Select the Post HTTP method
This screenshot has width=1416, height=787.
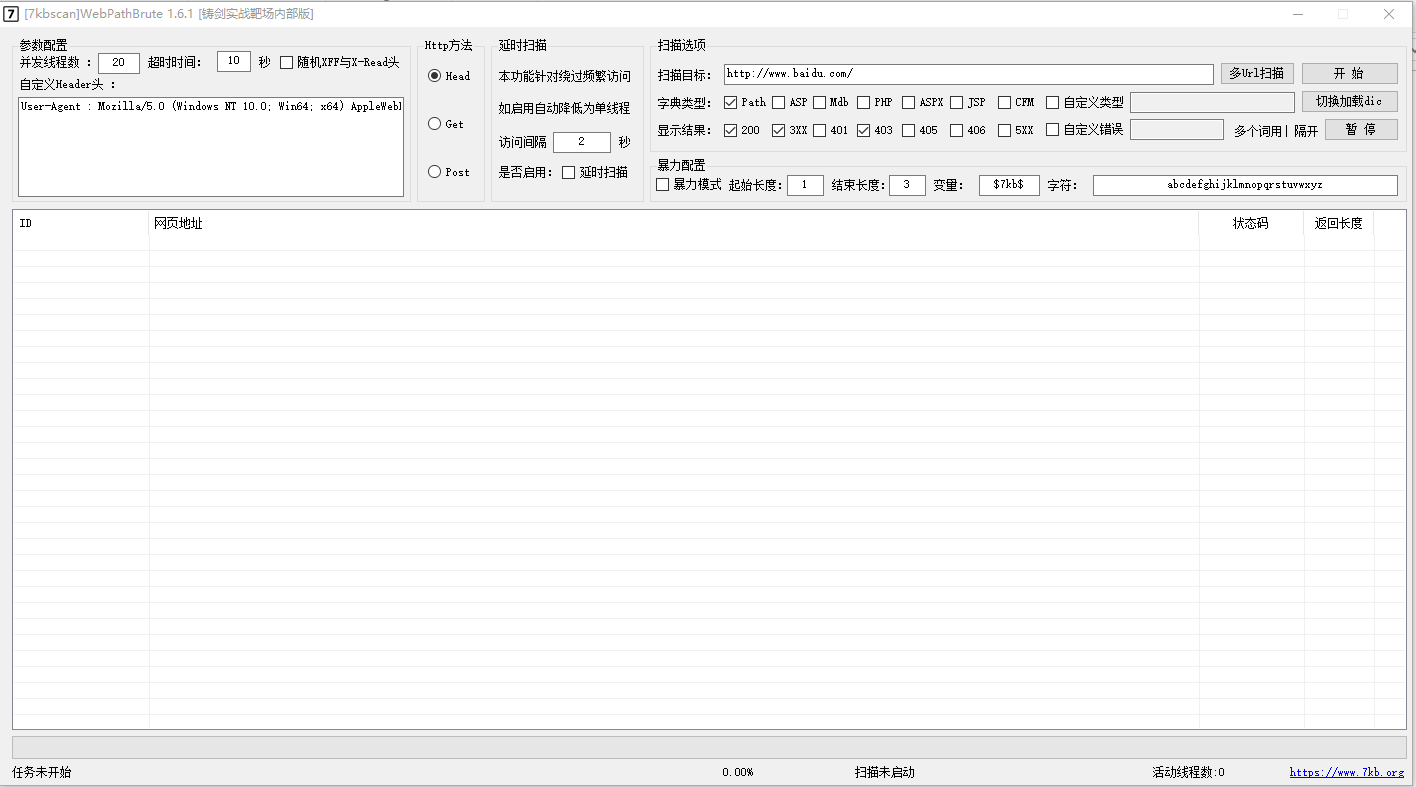[434, 172]
